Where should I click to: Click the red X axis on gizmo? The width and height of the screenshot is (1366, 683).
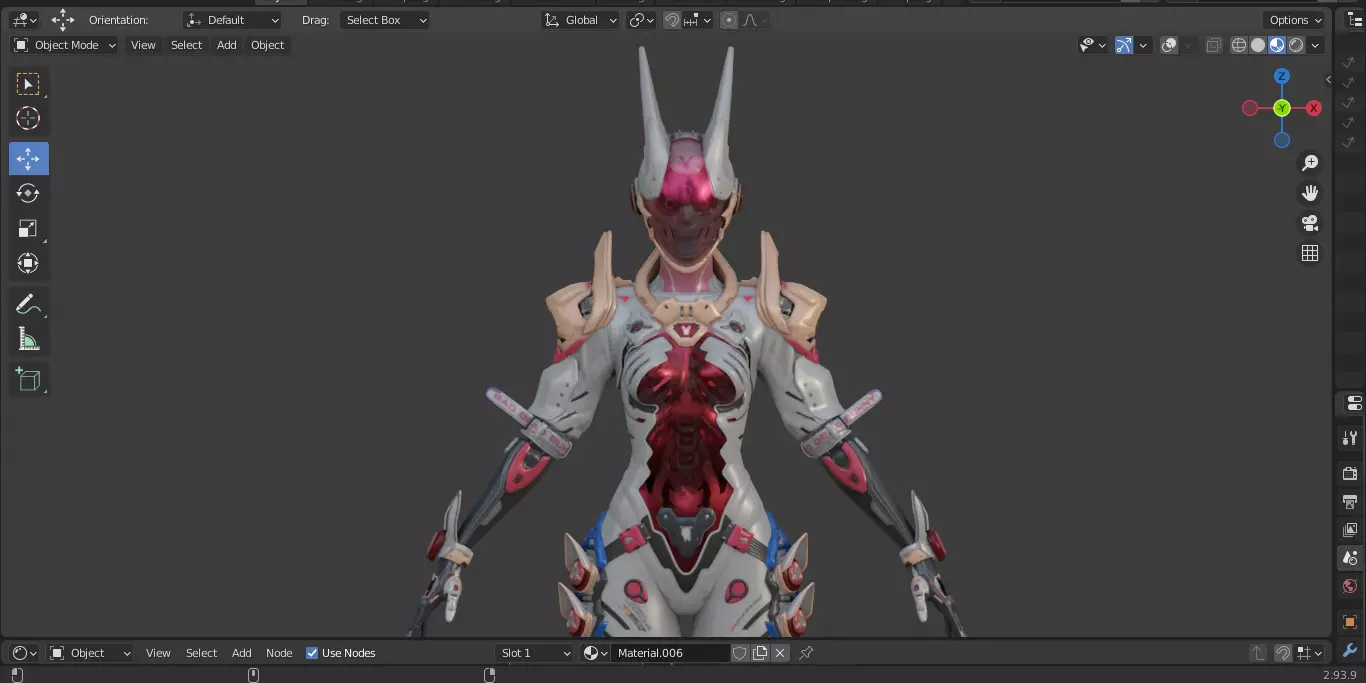(x=1314, y=108)
